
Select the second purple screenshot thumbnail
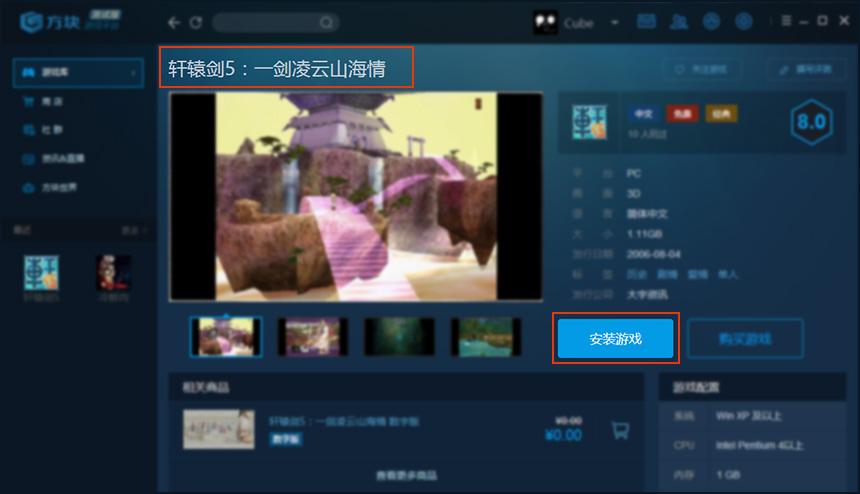pyautogui.click(x=312, y=337)
